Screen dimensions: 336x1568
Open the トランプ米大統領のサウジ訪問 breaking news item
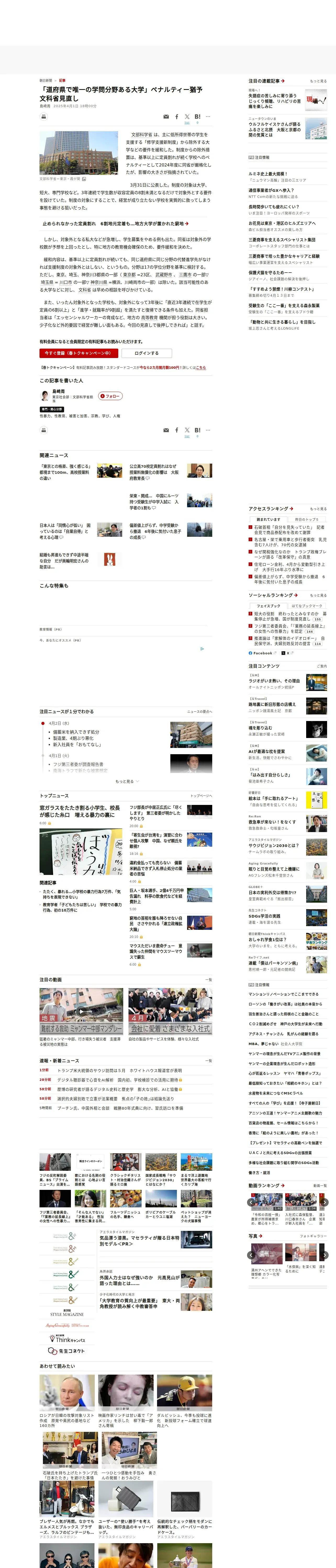pos(120,1070)
